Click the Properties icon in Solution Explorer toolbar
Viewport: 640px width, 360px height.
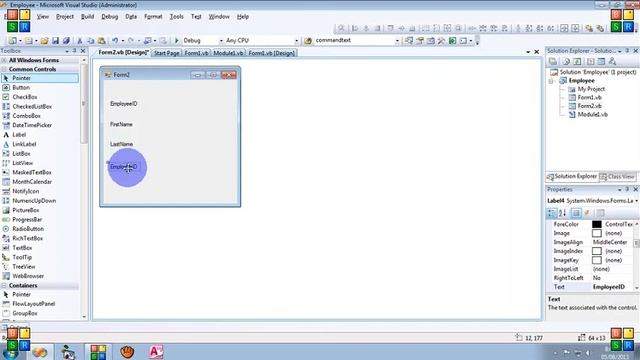(x=553, y=62)
